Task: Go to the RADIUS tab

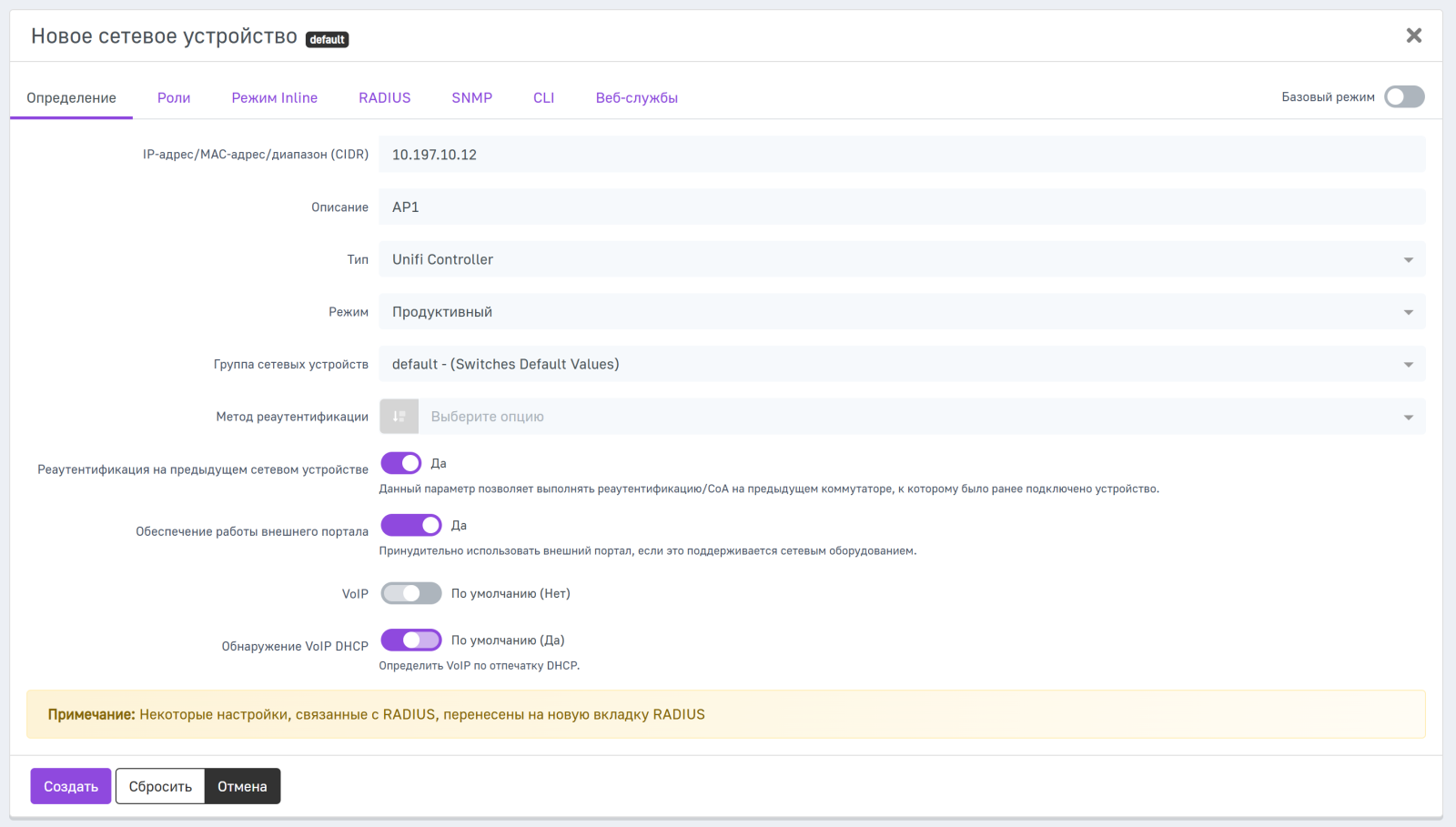Action: coord(384,98)
